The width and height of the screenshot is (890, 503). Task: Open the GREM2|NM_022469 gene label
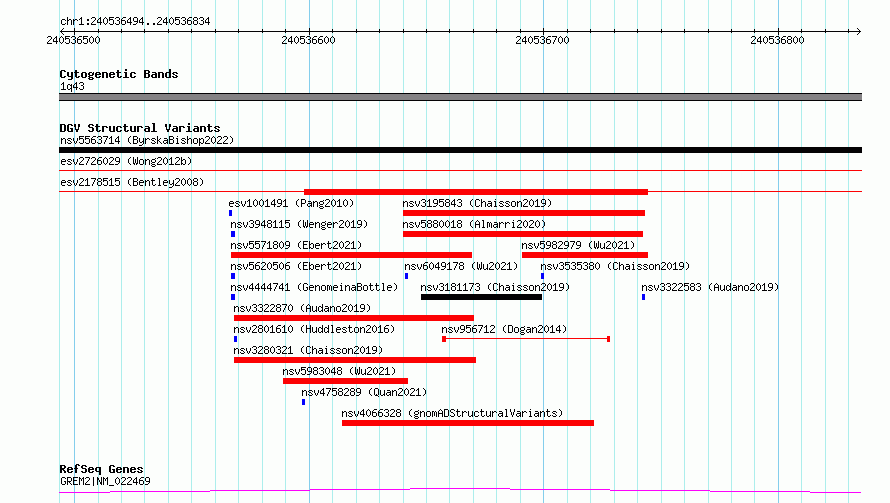pyautogui.click(x=105, y=481)
